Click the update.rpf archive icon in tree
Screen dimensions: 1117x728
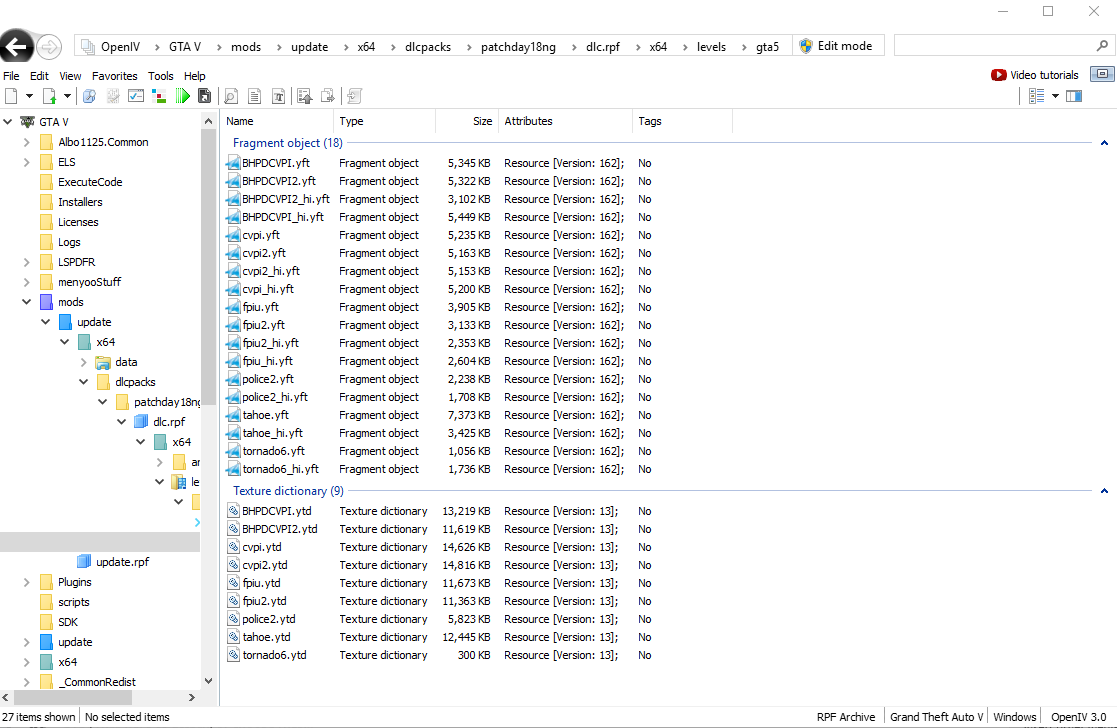click(x=84, y=561)
